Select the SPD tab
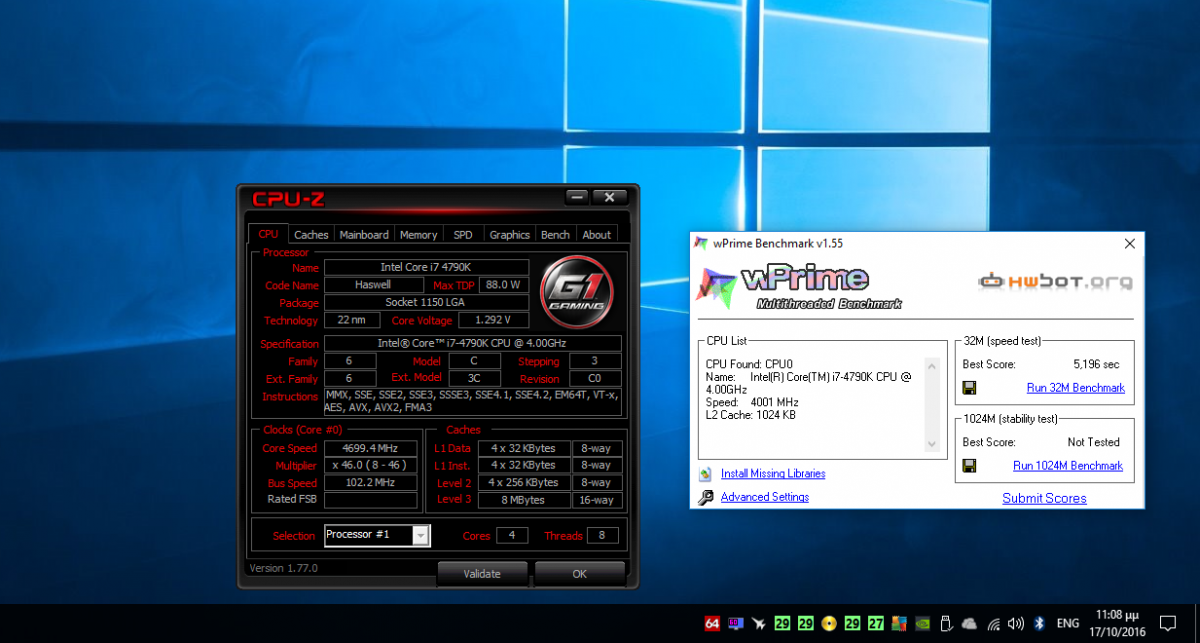This screenshot has height=643, width=1200. [x=463, y=234]
